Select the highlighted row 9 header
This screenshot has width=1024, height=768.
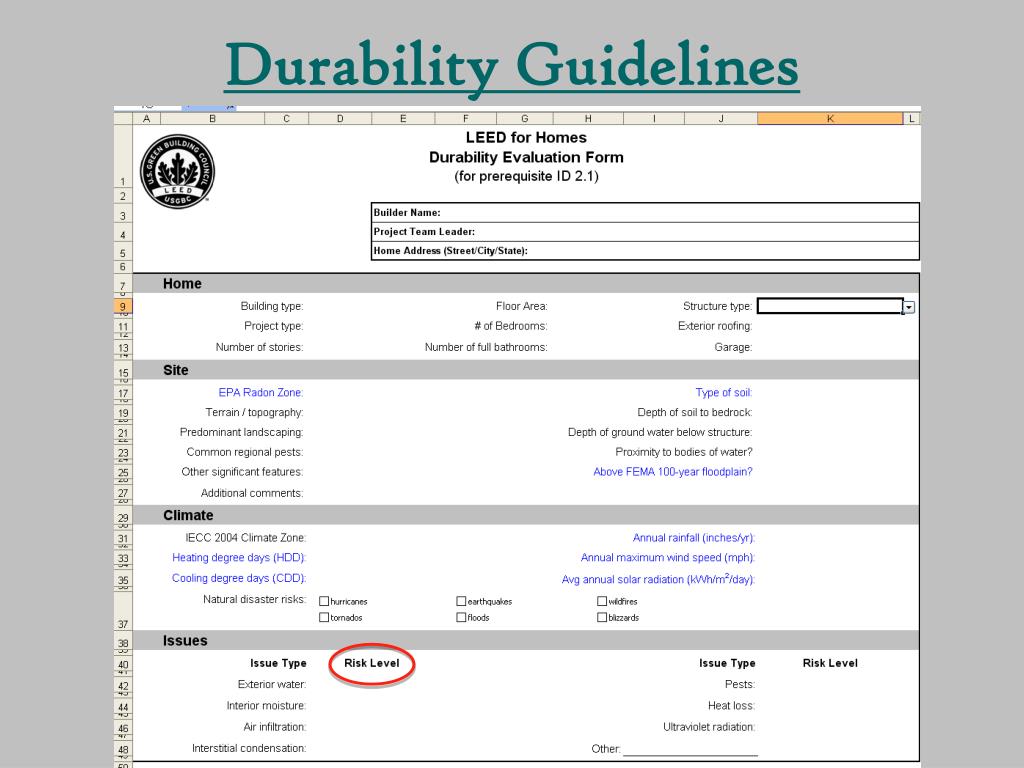[x=123, y=306]
